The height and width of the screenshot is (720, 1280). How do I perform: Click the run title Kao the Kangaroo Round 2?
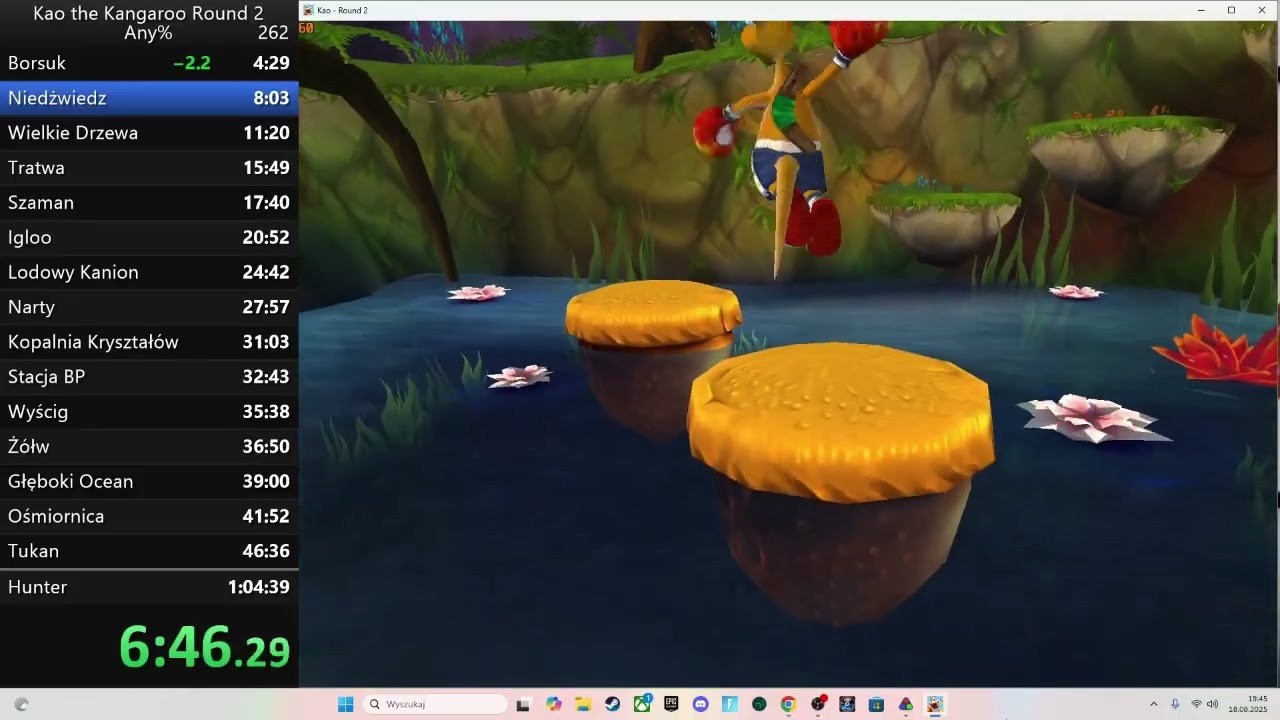click(148, 13)
